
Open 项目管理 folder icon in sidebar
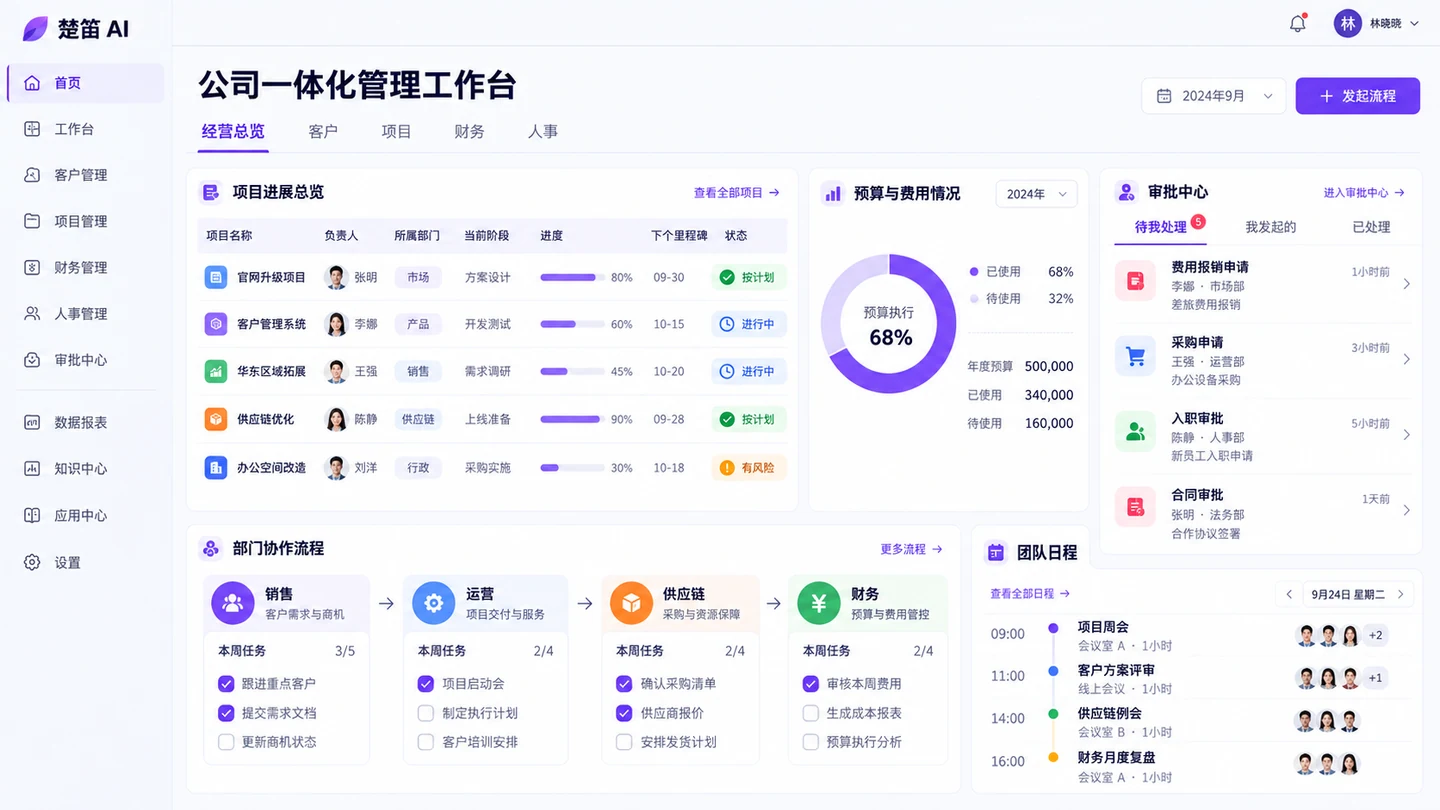click(32, 221)
